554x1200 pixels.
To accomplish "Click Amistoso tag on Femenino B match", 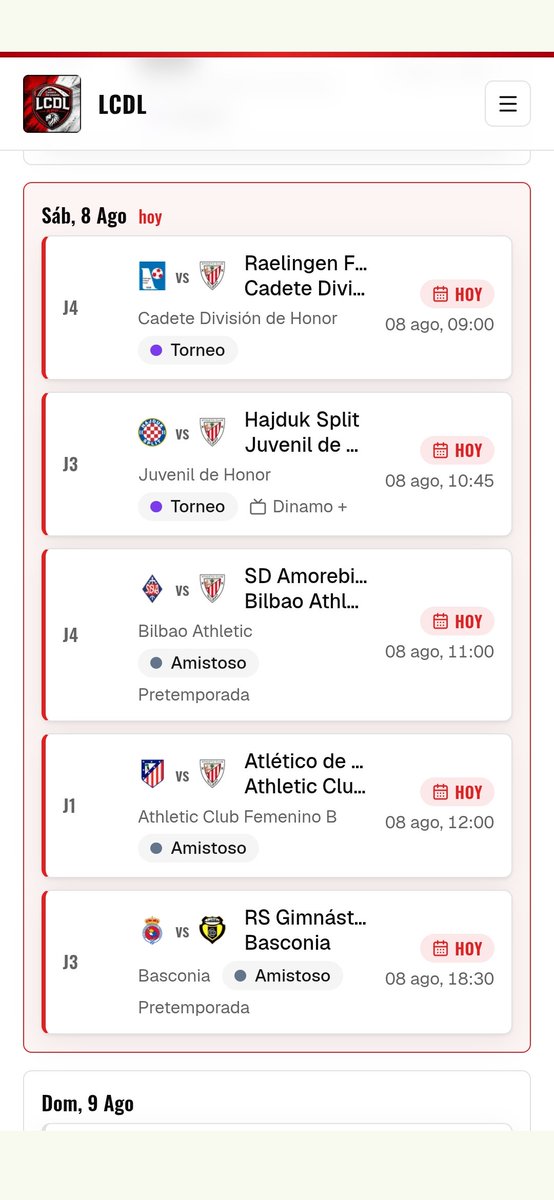I will click(198, 847).
